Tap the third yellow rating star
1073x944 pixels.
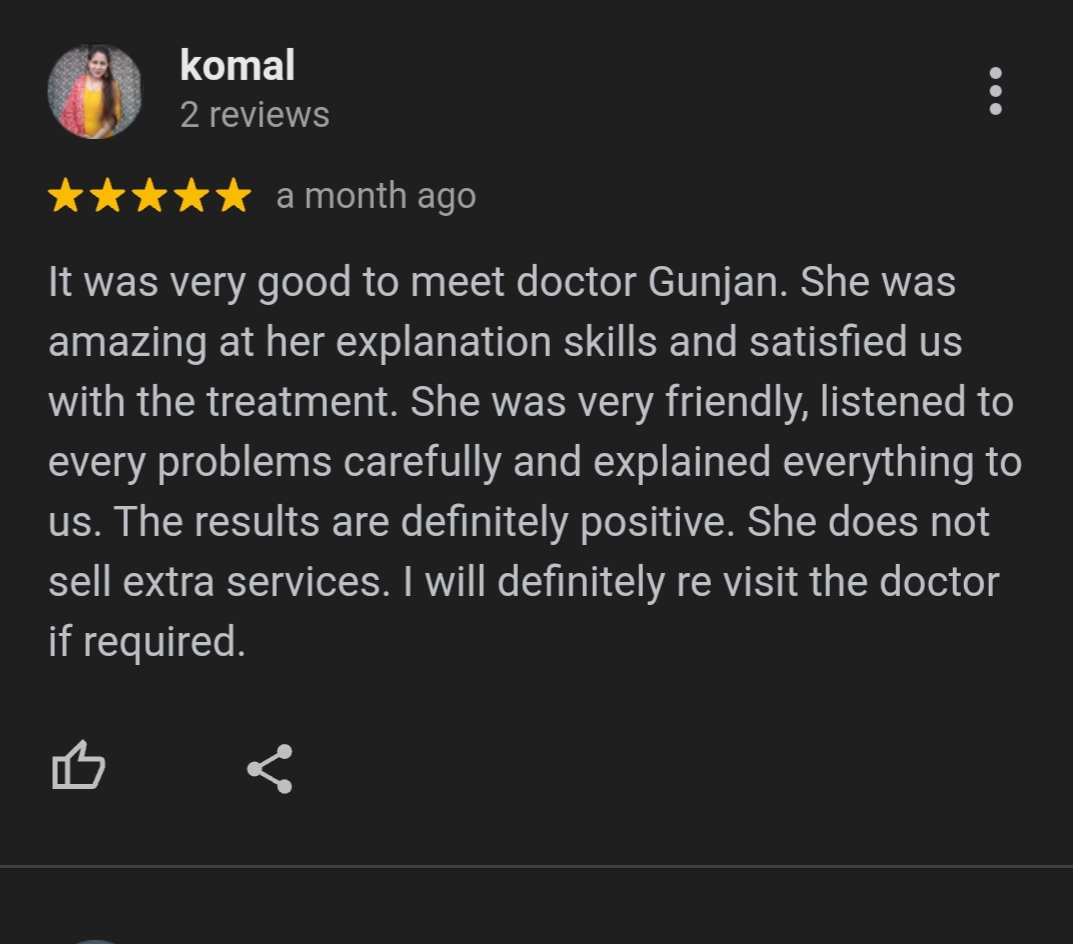(x=150, y=196)
